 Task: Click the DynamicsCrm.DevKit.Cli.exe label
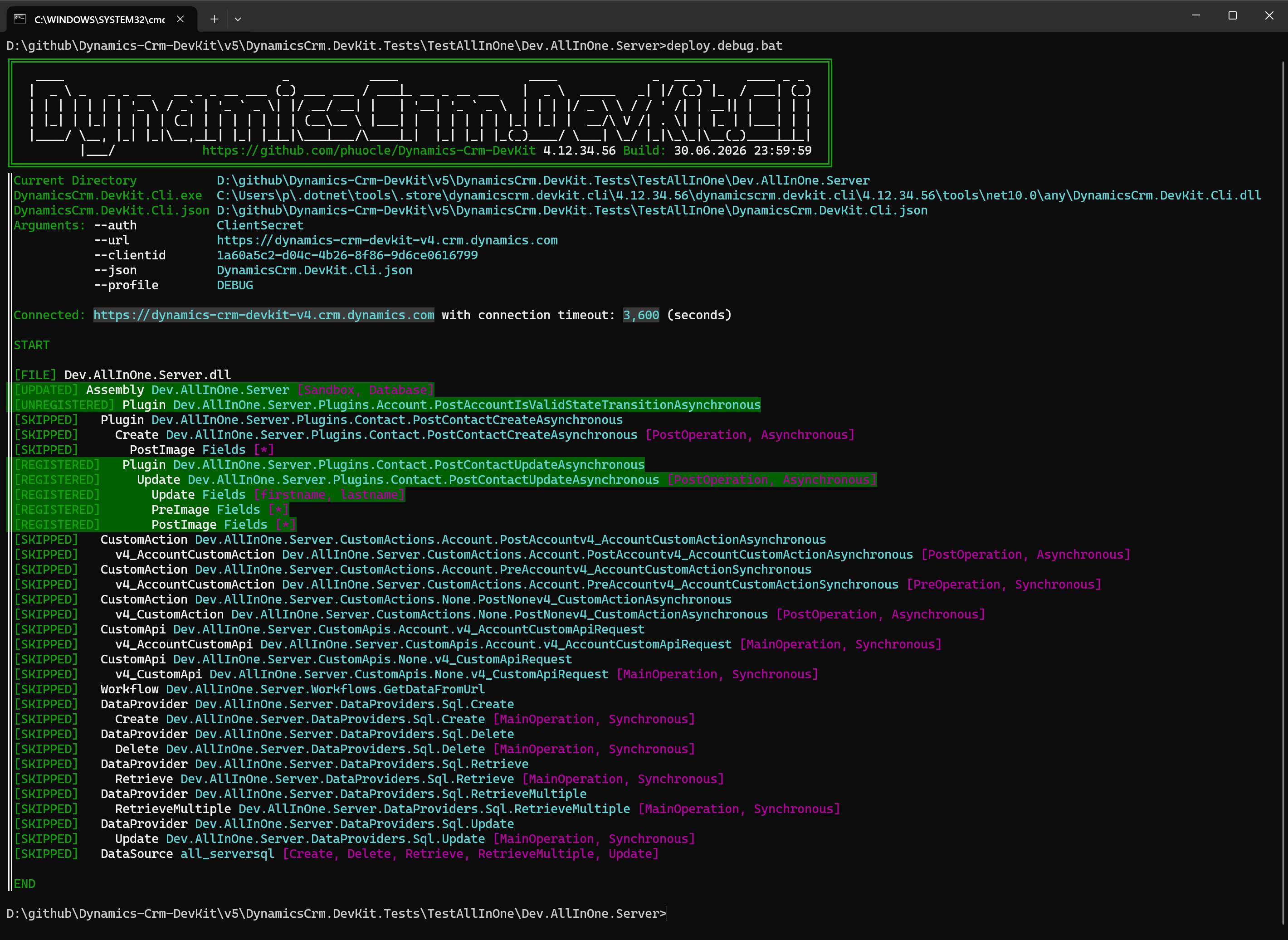107,195
